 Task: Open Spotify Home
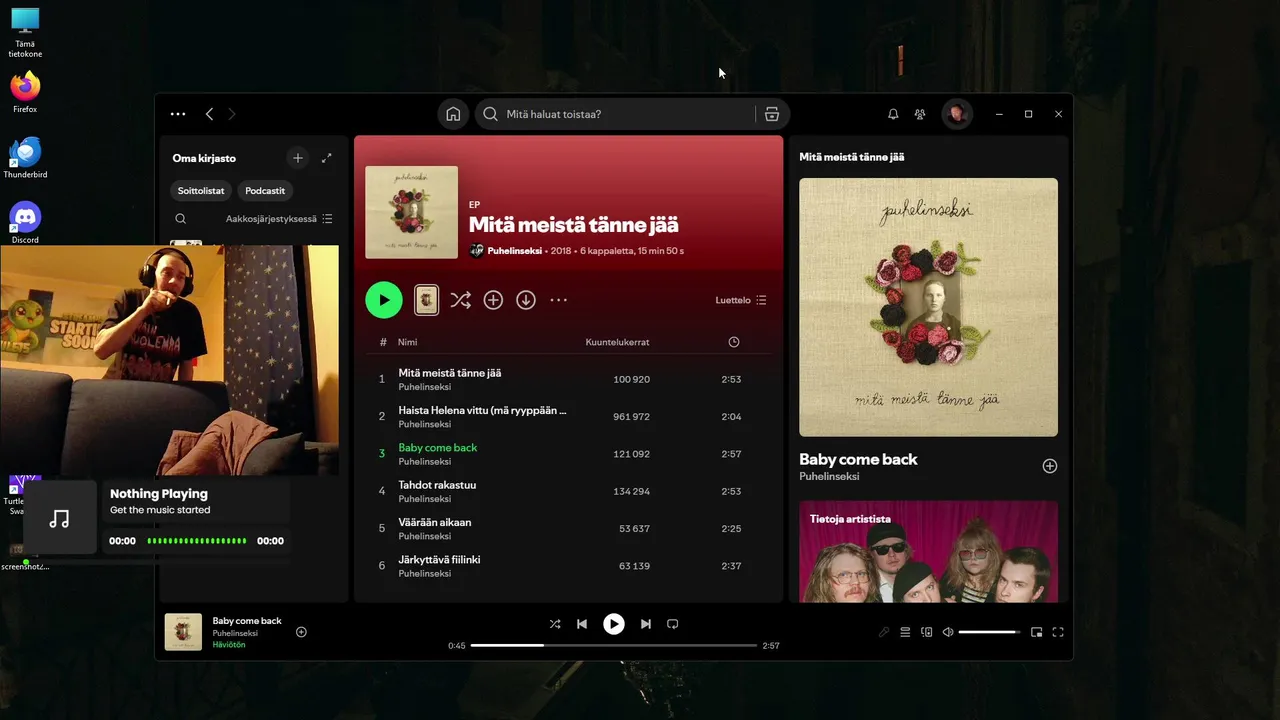pyautogui.click(x=453, y=114)
